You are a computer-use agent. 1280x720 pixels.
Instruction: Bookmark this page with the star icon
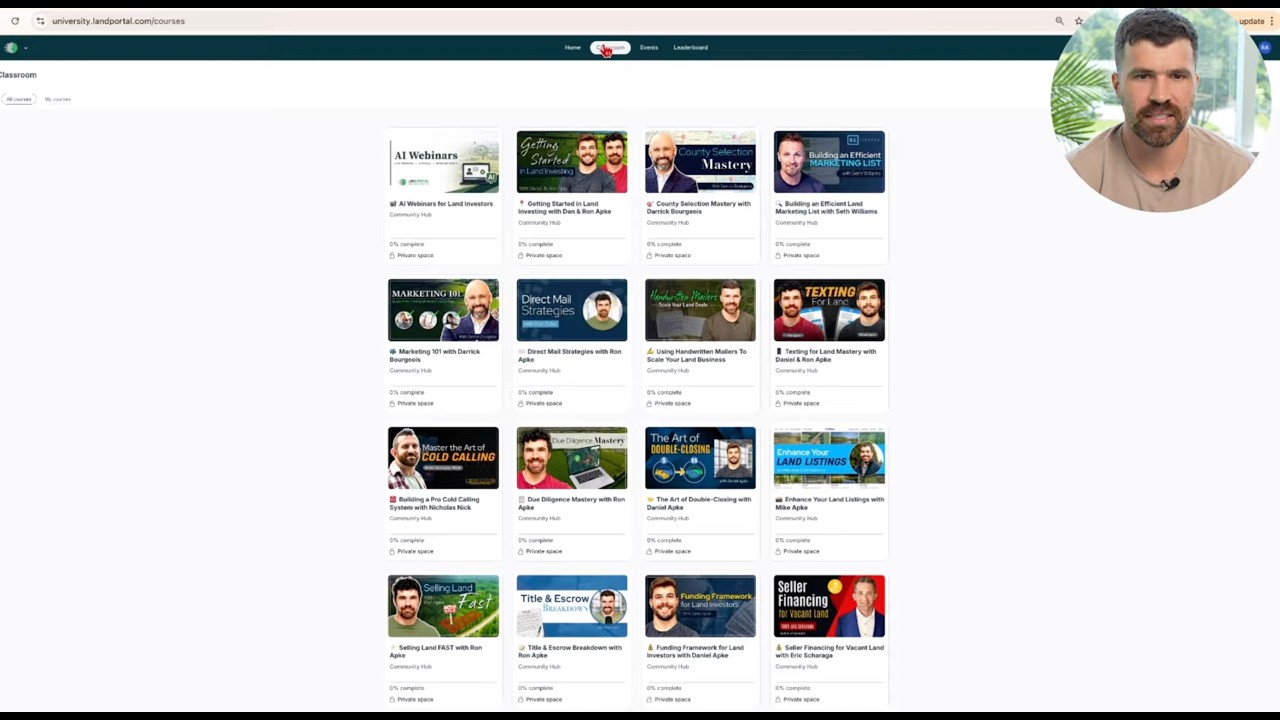click(x=1079, y=21)
